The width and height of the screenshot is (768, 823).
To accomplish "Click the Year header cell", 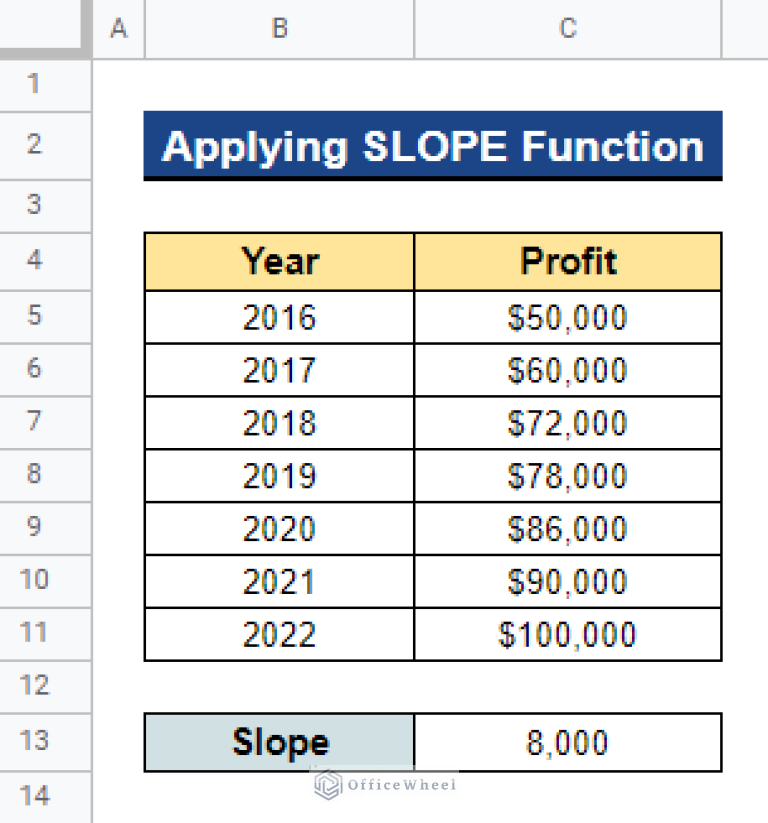I will tap(279, 262).
